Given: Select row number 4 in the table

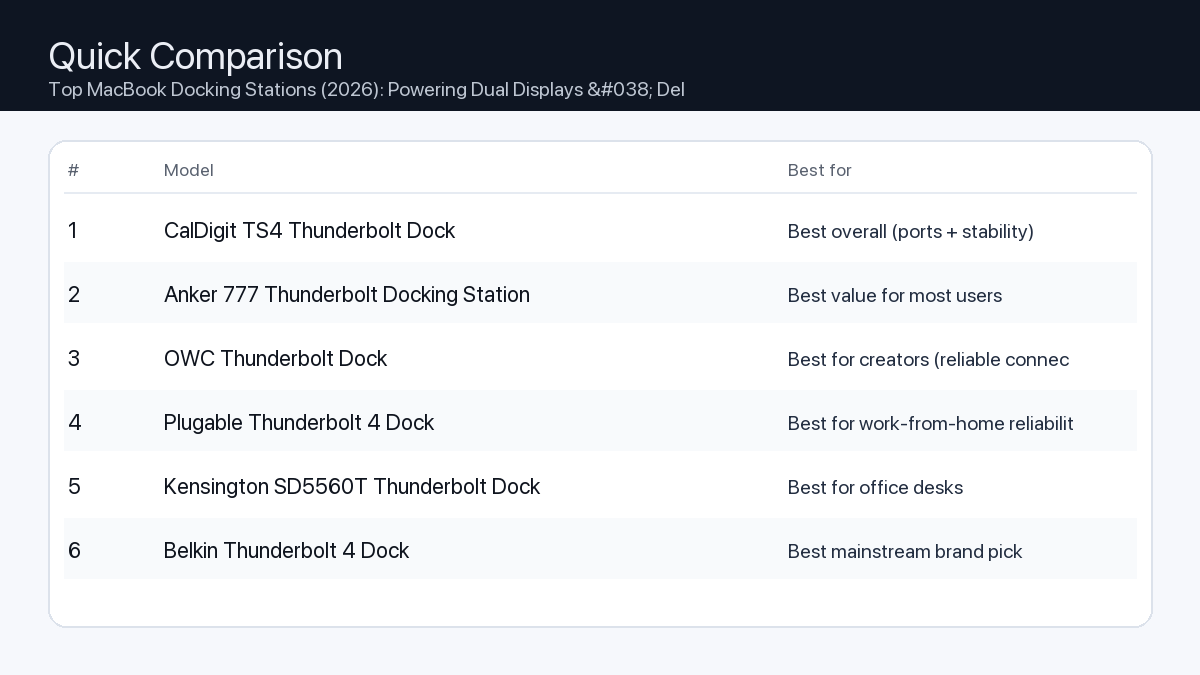Looking at the screenshot, I should tap(74, 423).
